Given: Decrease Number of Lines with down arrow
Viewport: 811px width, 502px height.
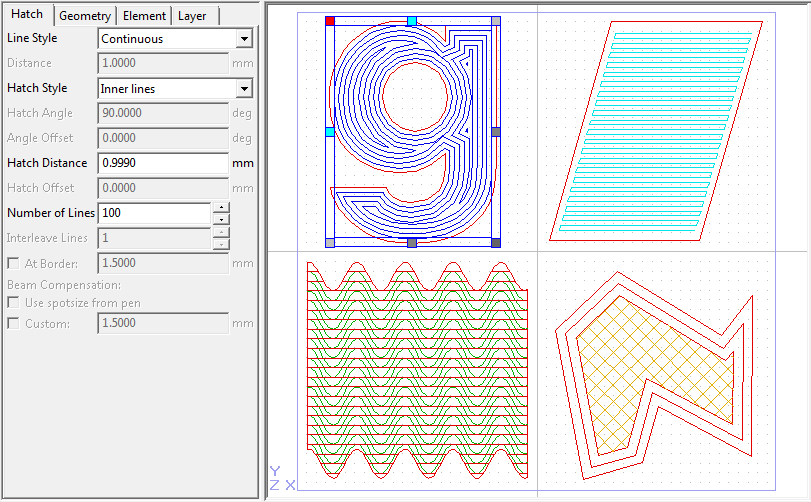Looking at the screenshot, I should 221,219.
